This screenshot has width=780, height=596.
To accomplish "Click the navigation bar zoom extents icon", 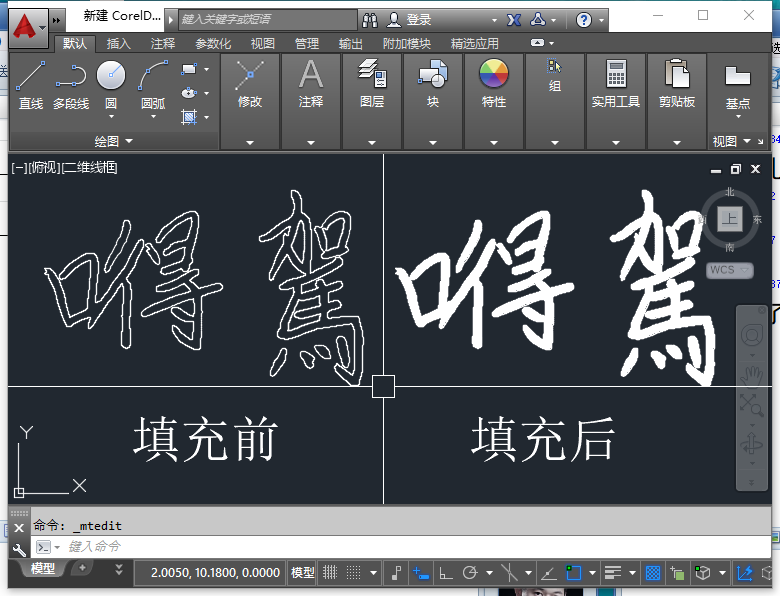I will point(752,404).
